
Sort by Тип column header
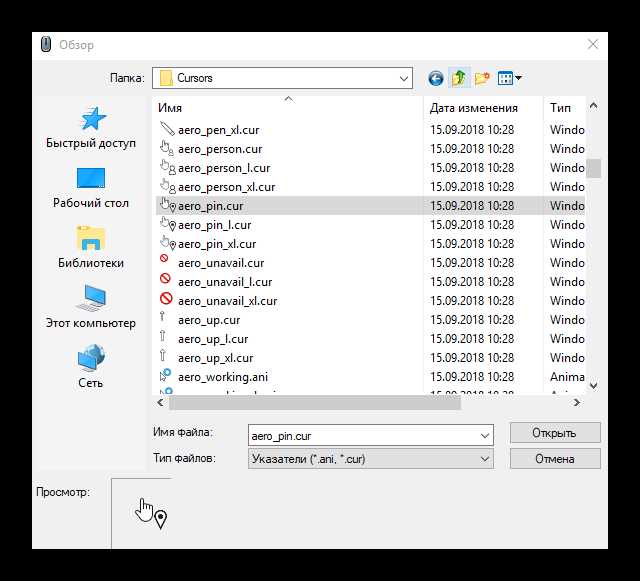click(565, 108)
